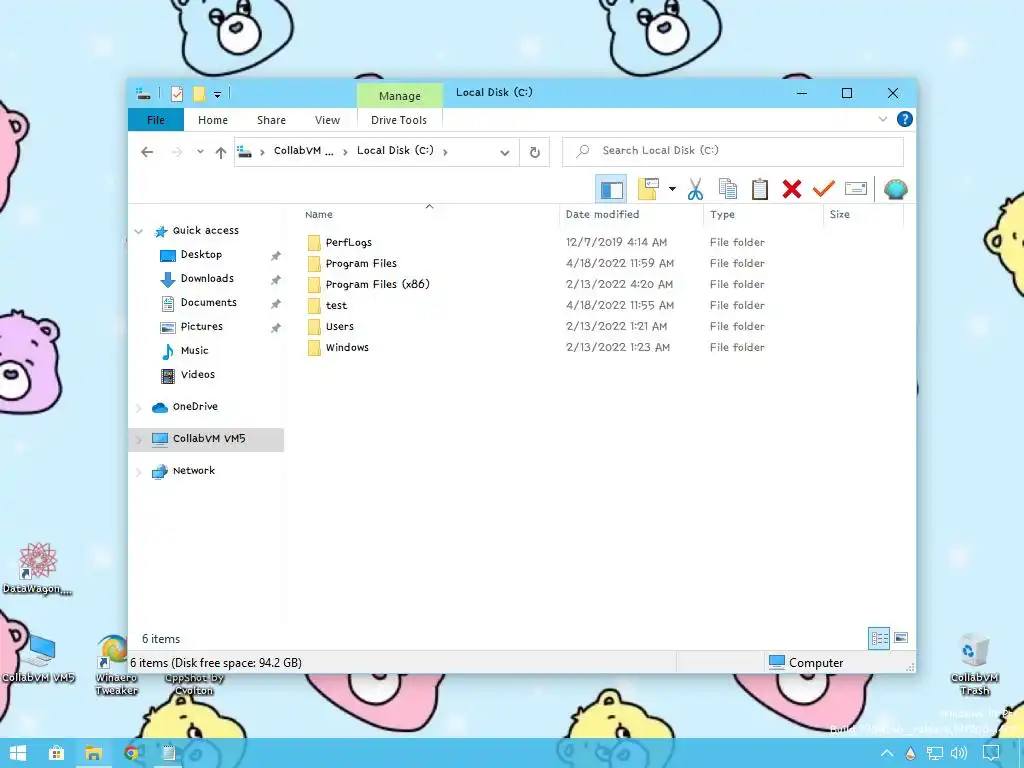Show hidden tray icons chevron
Image resolution: width=1024 pixels, height=768 pixels.
coord(887,754)
